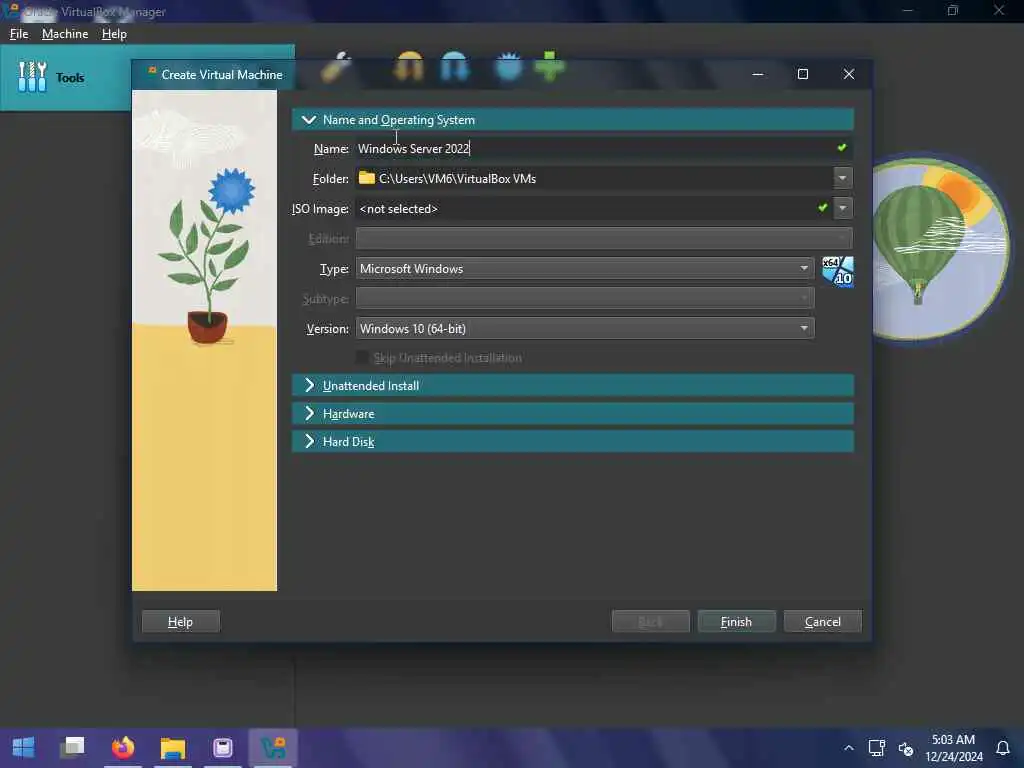This screenshot has height=768, width=1024.
Task: Open the Help menu in menu bar
Action: [x=114, y=34]
